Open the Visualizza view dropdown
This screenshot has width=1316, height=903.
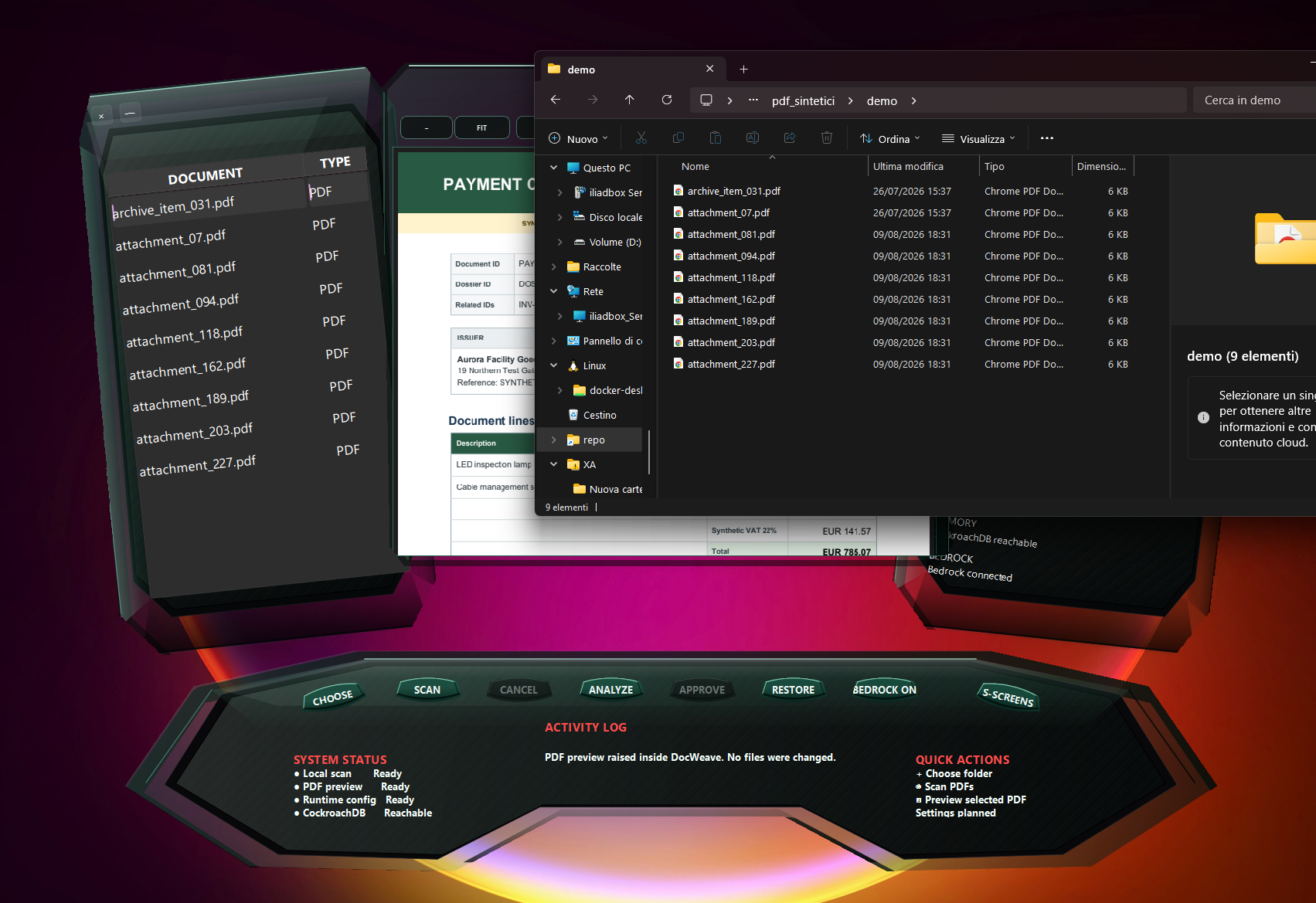pyautogui.click(x=978, y=139)
